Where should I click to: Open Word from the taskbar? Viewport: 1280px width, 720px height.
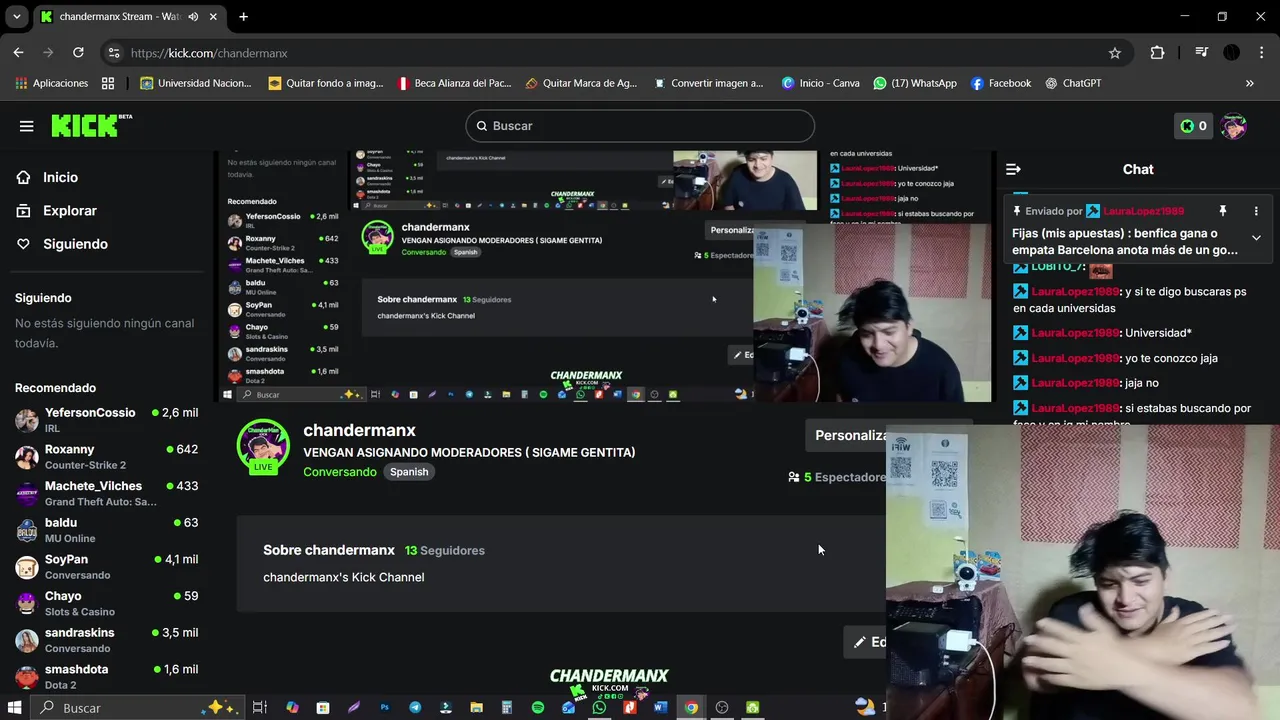pos(660,707)
